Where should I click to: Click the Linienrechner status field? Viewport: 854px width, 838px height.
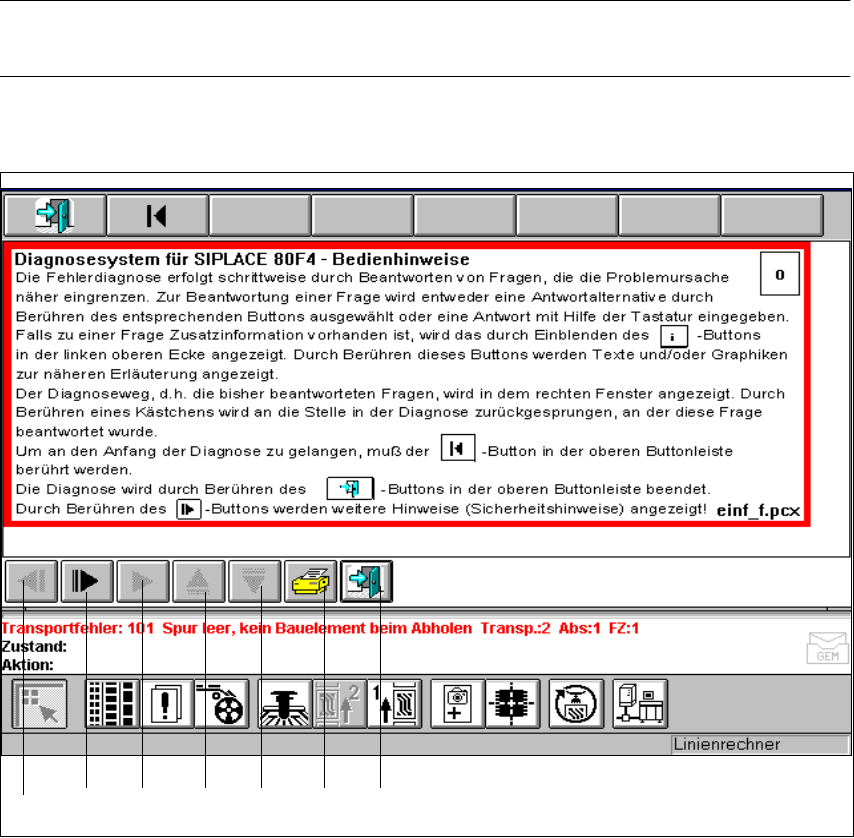[x=760, y=744]
